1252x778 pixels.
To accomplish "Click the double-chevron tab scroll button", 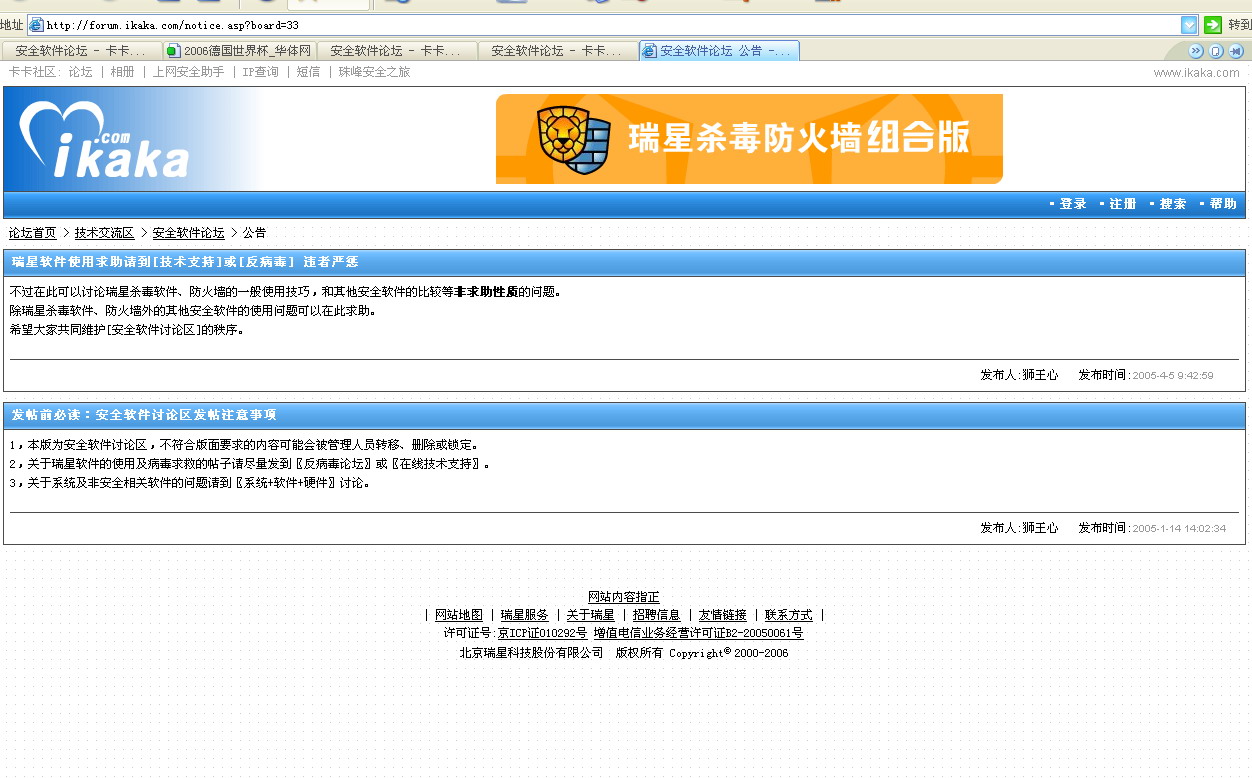I will tap(1196, 51).
